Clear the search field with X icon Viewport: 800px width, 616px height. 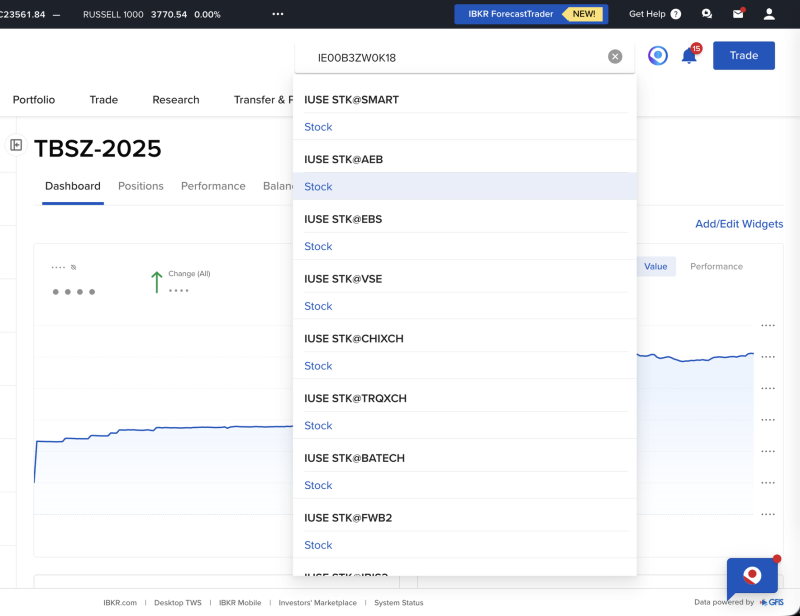[x=615, y=57]
